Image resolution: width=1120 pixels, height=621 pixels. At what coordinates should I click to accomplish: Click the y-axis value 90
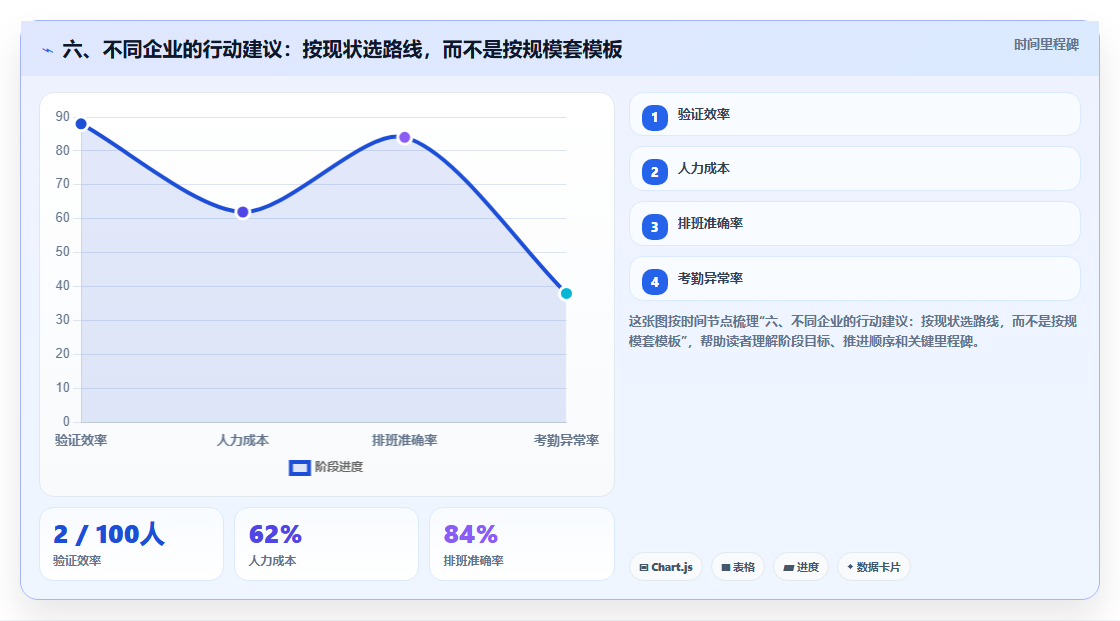point(63,116)
